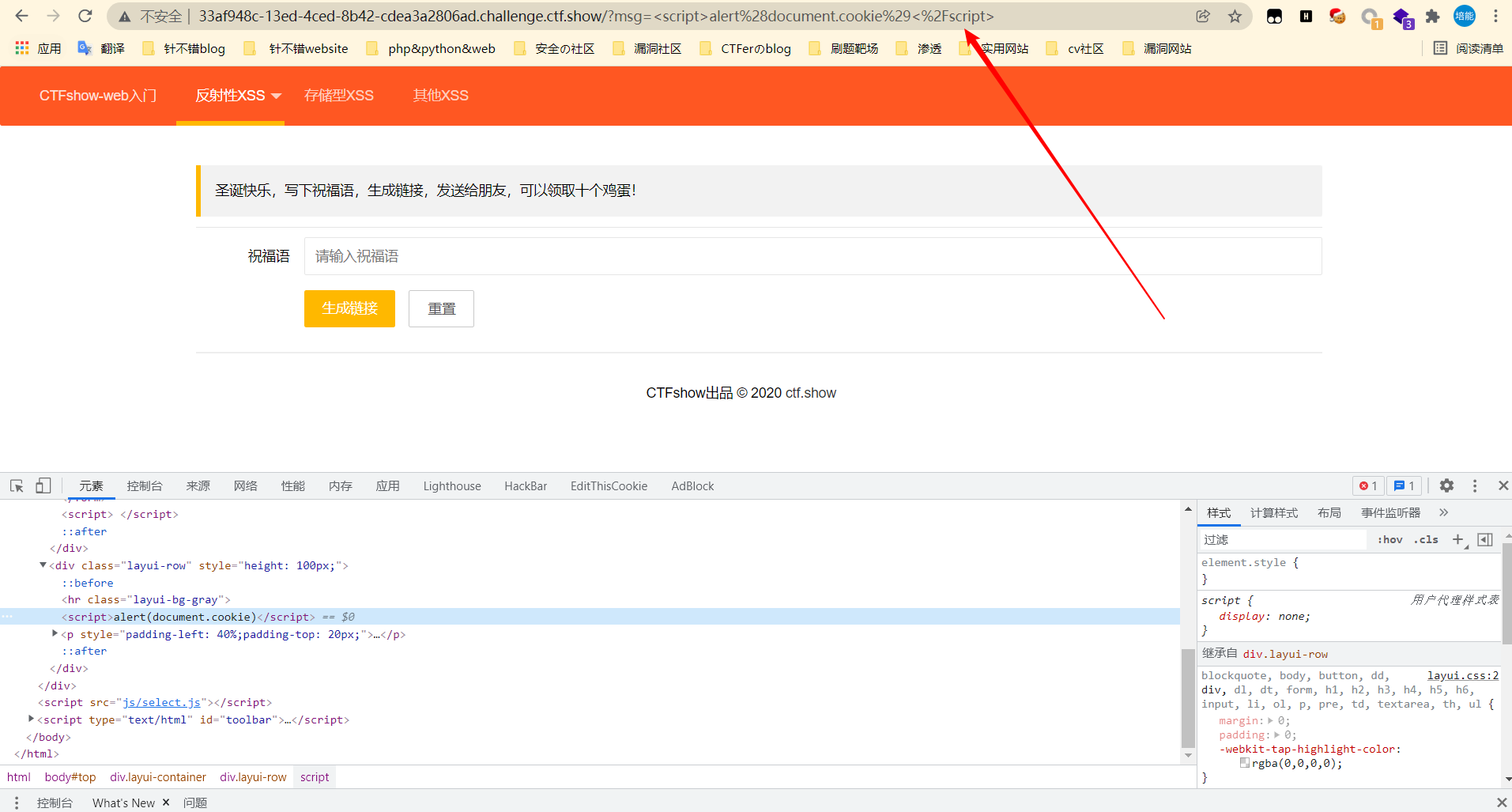Bookmark this page with the star icon
Screen dimensions: 1512x812
[1235, 16]
